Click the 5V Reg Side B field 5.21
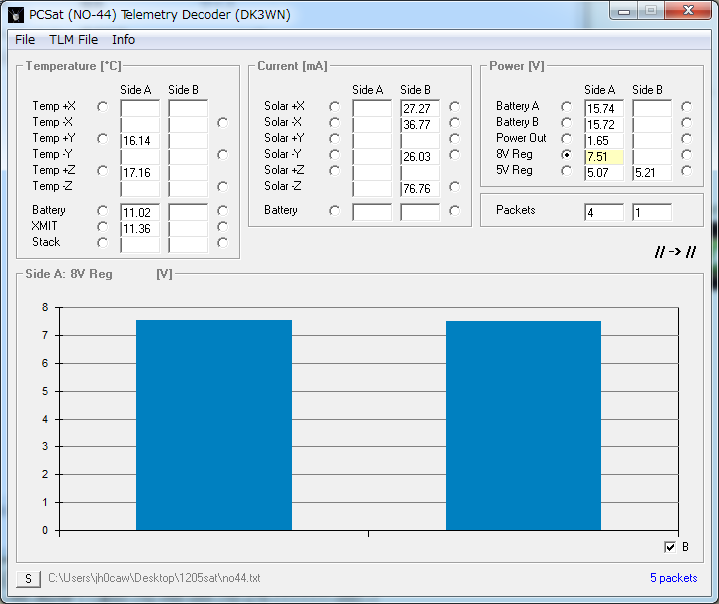Image resolution: width=719 pixels, height=604 pixels. click(x=652, y=173)
